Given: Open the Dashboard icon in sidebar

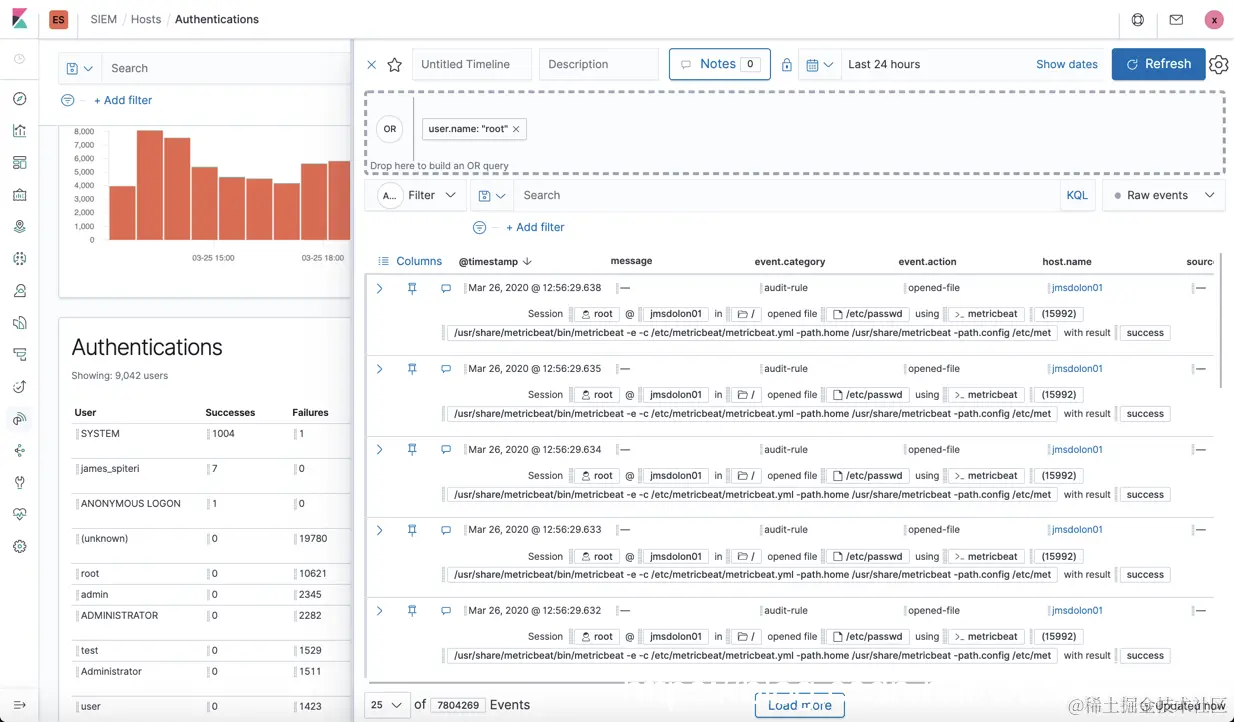Looking at the screenshot, I should [x=20, y=163].
